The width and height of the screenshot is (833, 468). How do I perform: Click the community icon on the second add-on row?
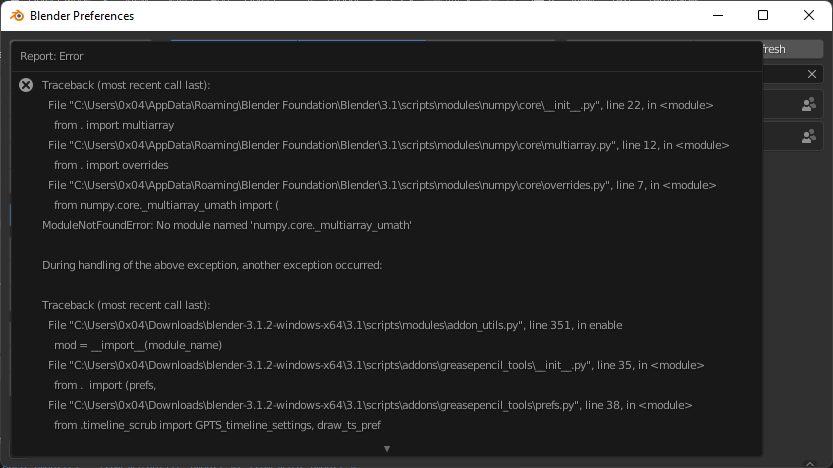808,136
